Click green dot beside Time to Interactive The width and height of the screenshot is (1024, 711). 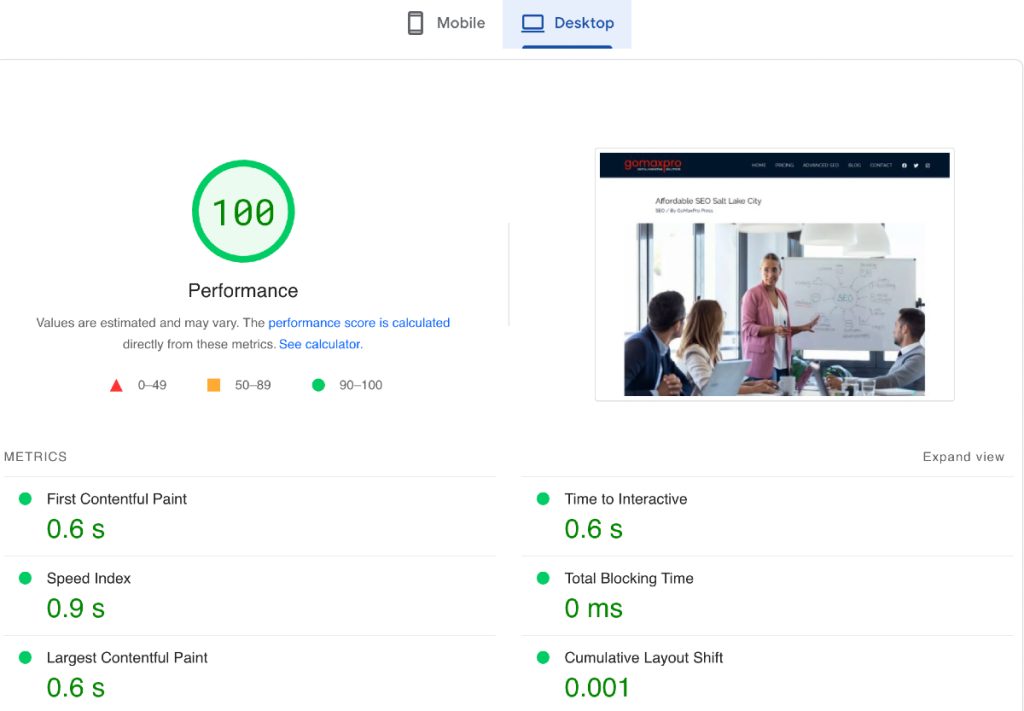tap(543, 499)
